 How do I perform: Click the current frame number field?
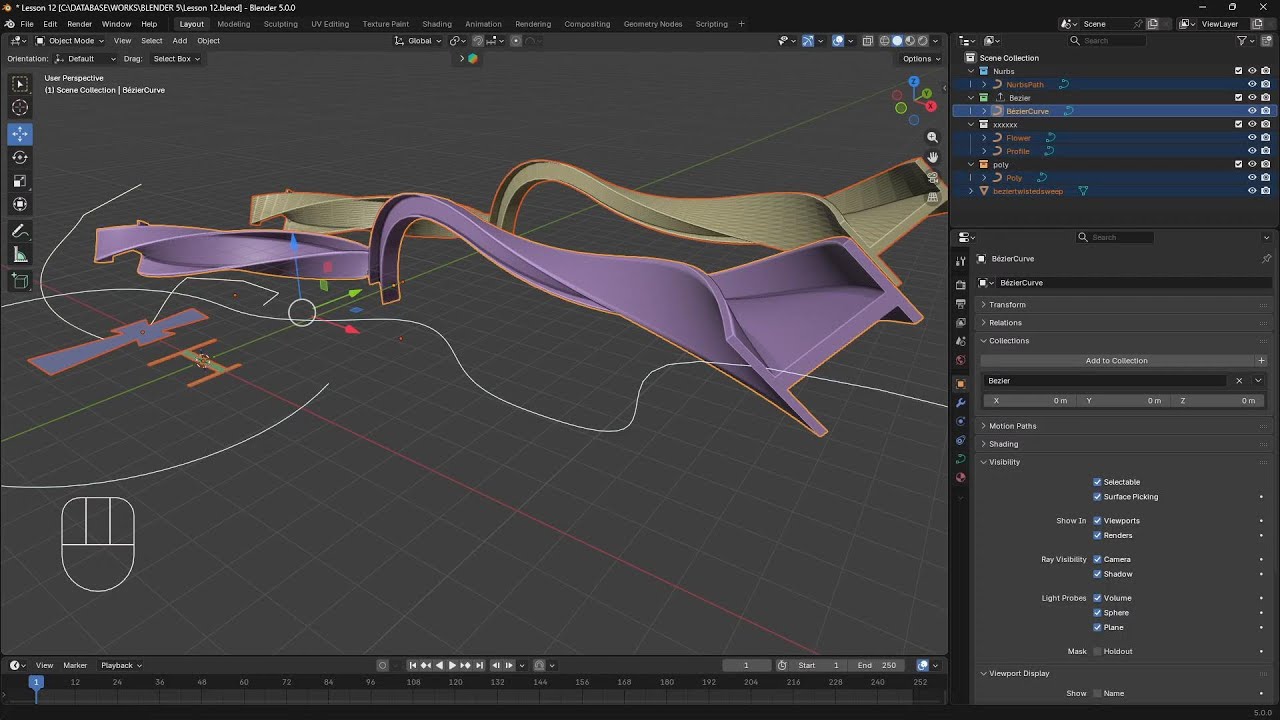(x=746, y=665)
